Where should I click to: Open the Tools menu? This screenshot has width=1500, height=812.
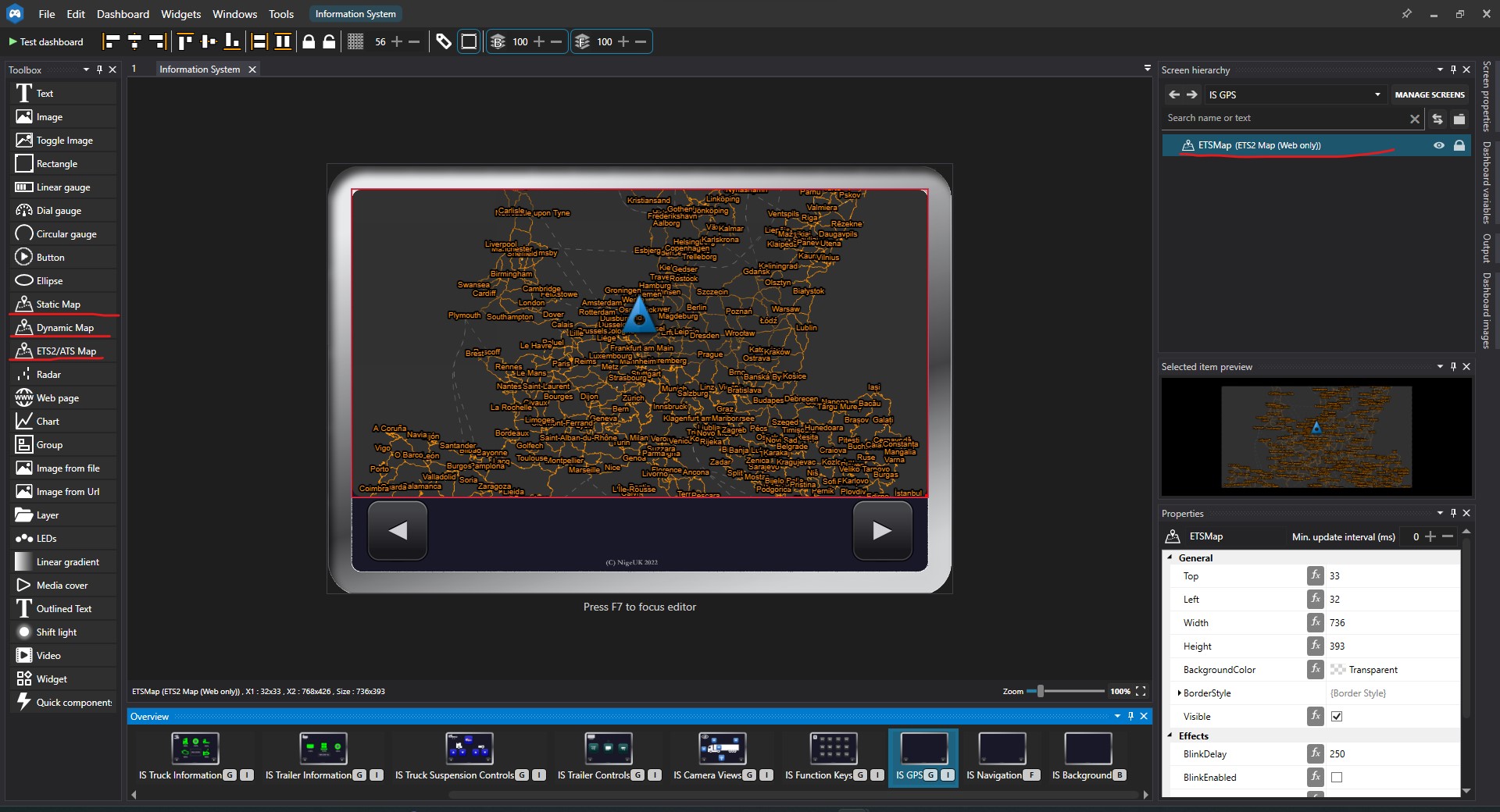(x=281, y=14)
